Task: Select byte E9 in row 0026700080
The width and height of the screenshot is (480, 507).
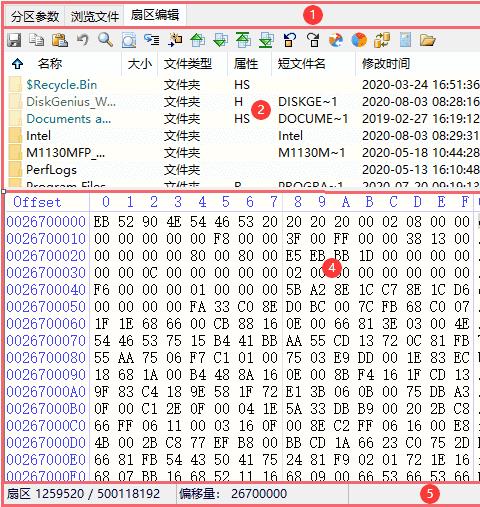Action: pyautogui.click(x=342, y=358)
